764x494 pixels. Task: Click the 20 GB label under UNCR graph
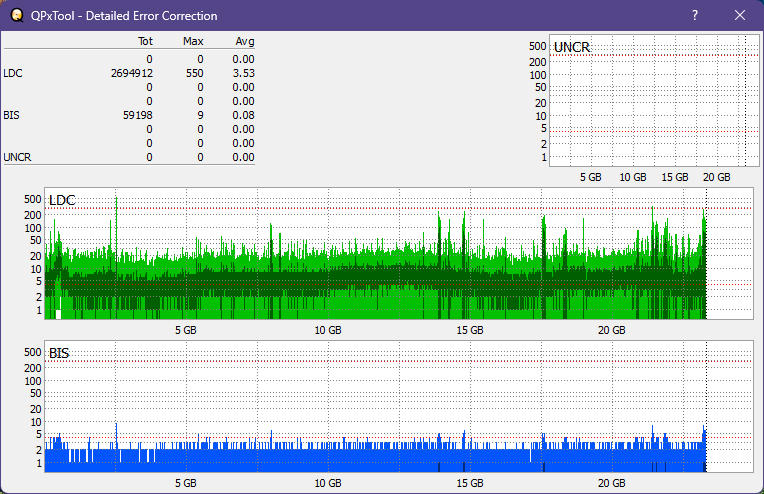tap(717, 177)
